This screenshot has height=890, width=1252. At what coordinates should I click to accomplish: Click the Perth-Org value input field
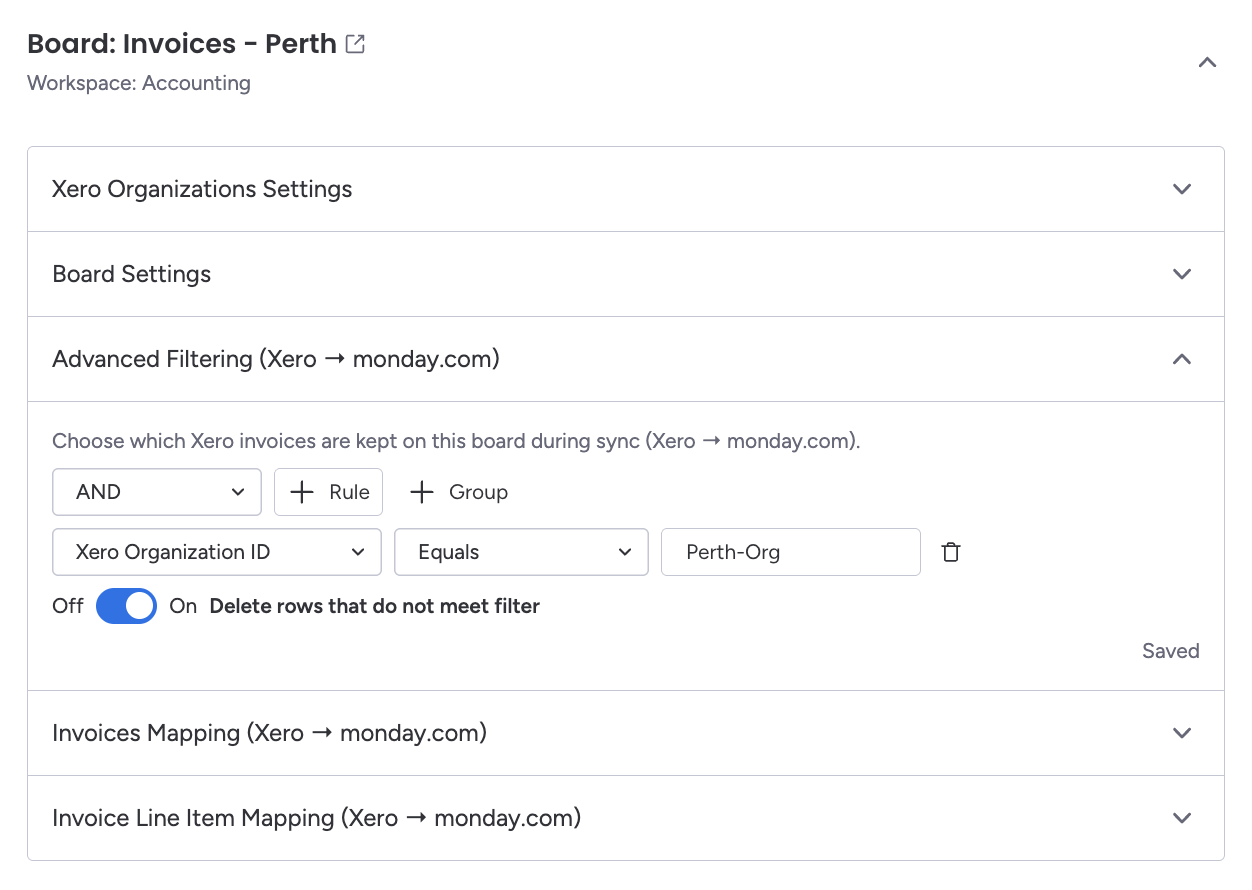point(790,552)
